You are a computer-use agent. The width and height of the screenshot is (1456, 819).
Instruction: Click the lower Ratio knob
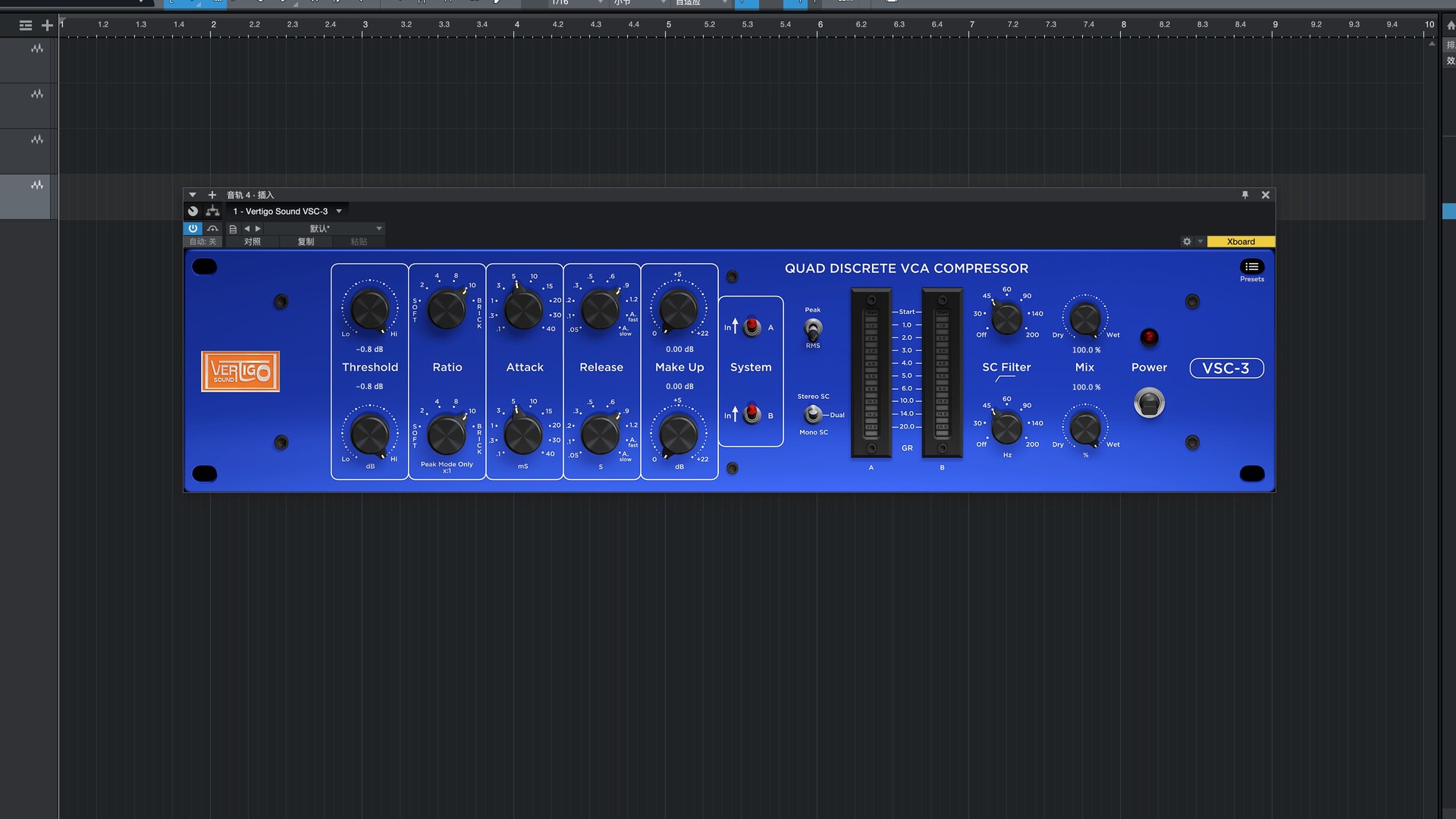[447, 434]
